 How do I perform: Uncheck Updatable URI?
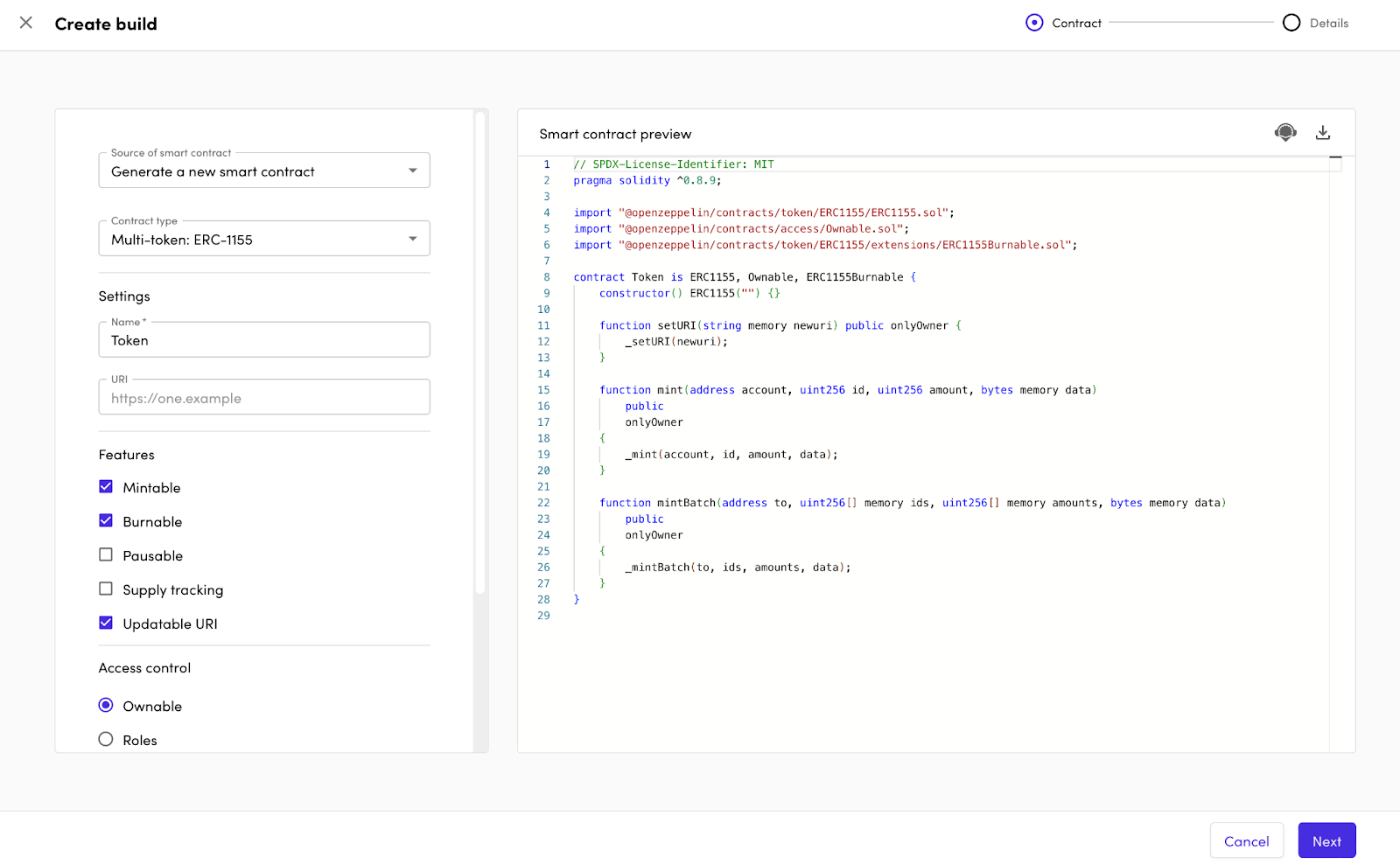(x=105, y=623)
